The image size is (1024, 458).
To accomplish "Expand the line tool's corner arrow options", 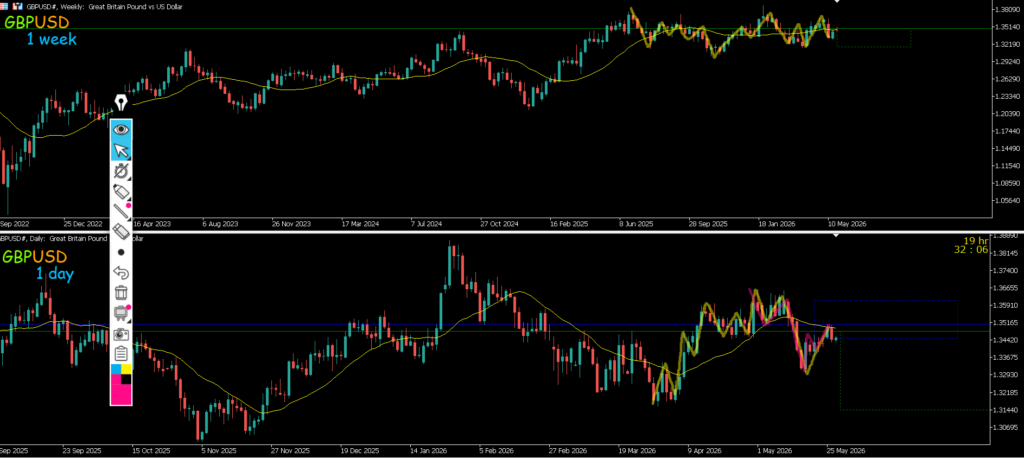I will coord(129,219).
